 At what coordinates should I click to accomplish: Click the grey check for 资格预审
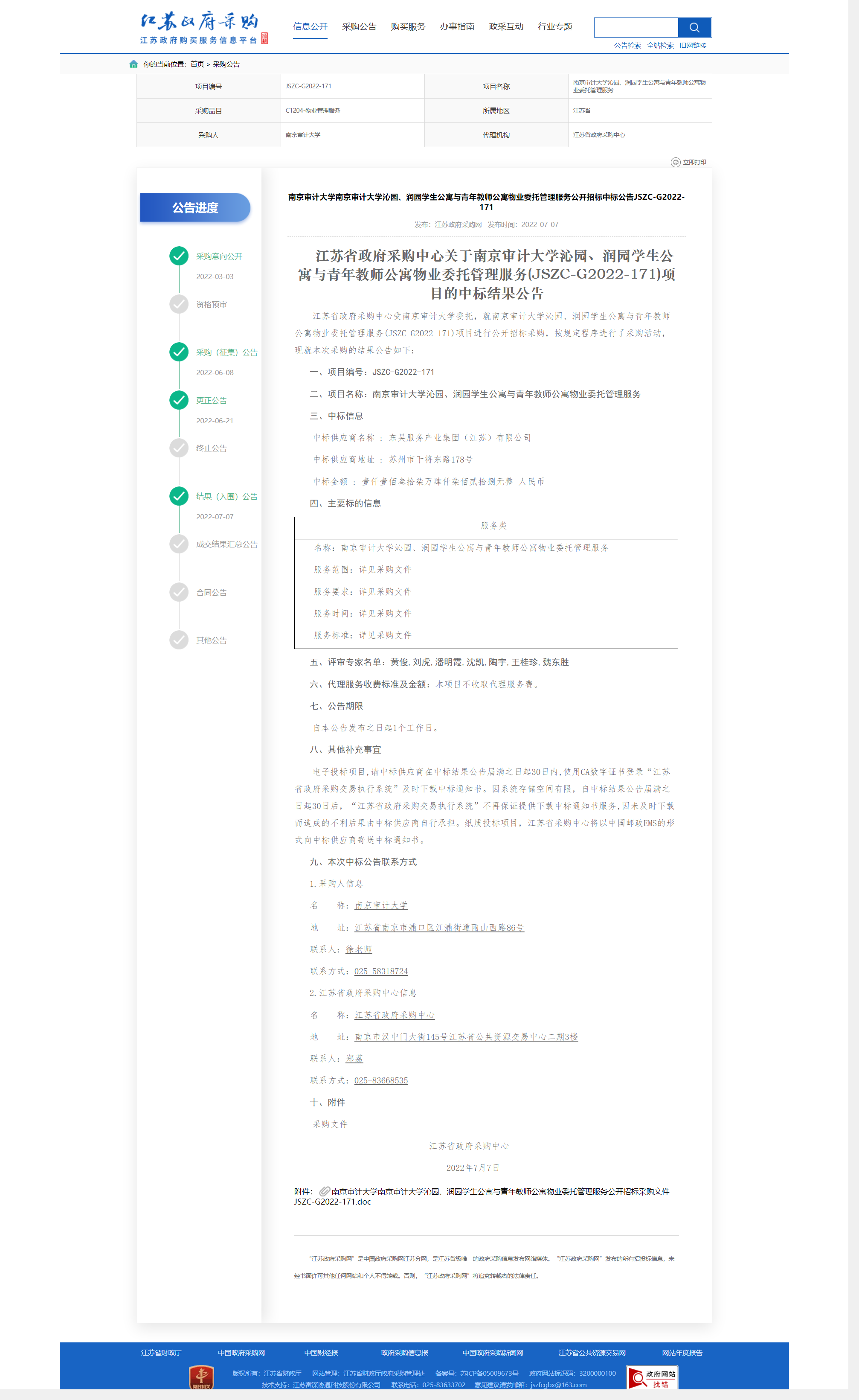click(179, 305)
